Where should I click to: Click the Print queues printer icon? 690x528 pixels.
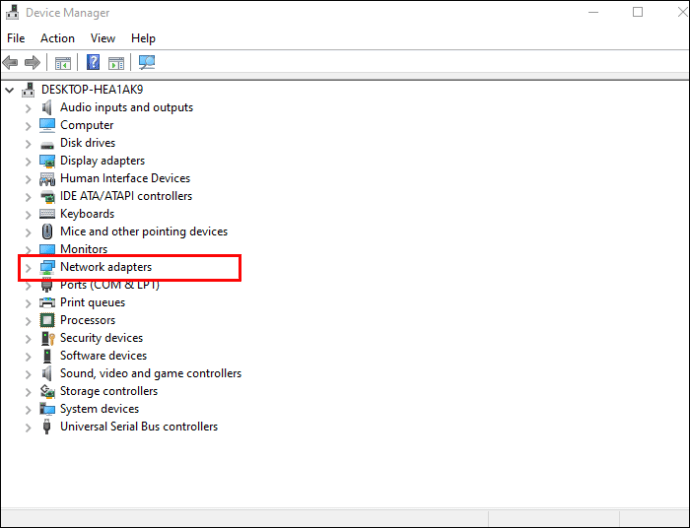pyautogui.click(x=47, y=302)
